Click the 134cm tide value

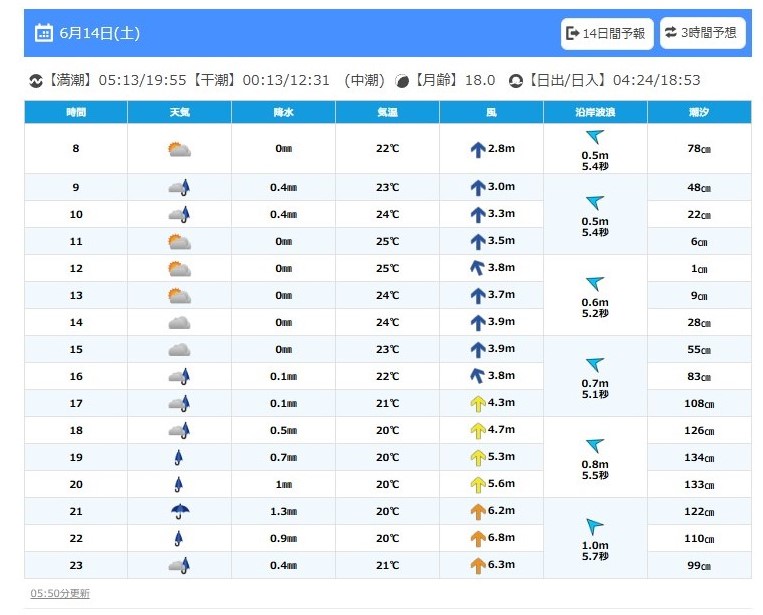point(699,457)
